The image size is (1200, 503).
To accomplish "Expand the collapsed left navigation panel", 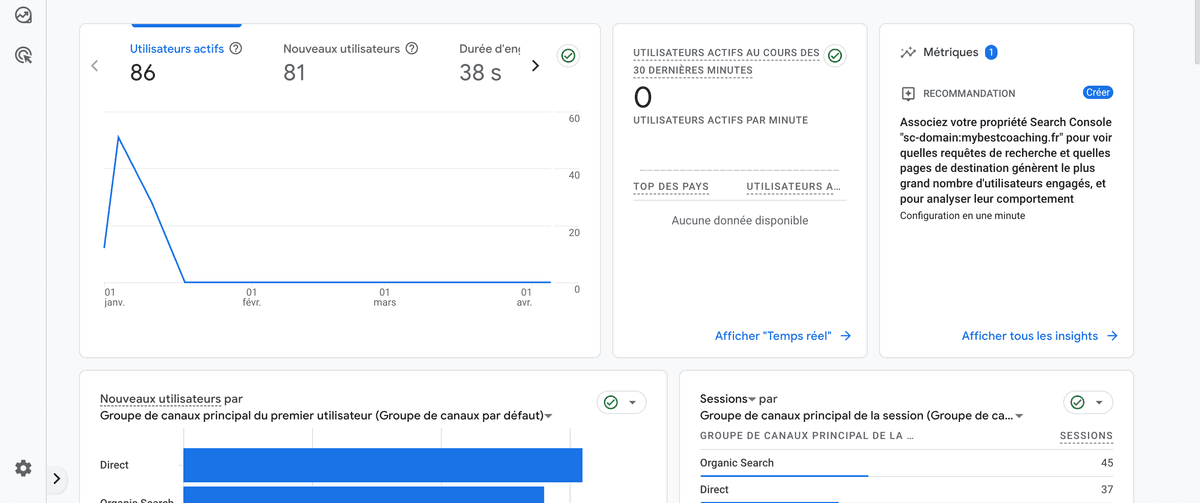I will (56, 479).
